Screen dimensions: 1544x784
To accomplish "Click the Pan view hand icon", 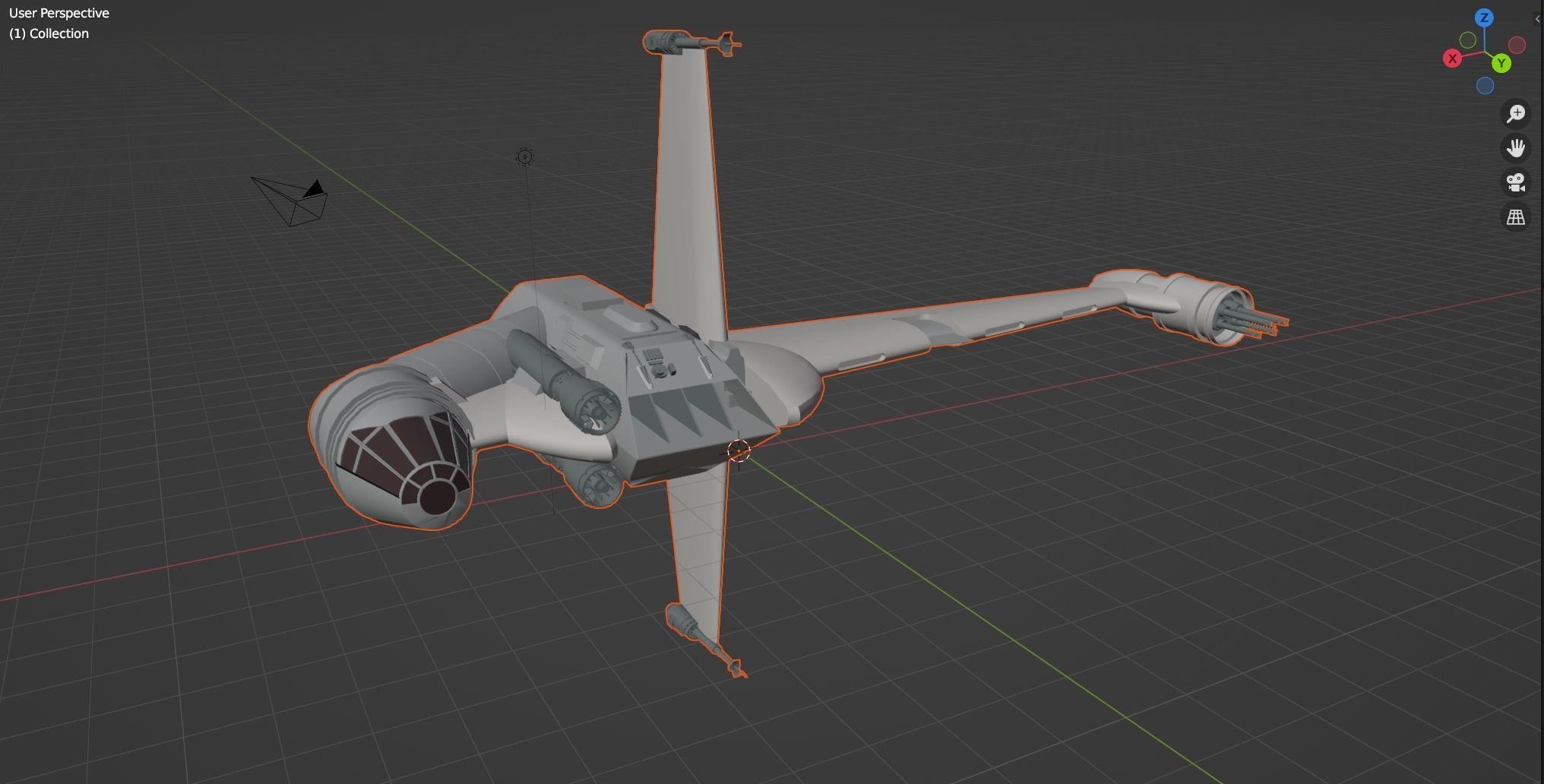I will [1516, 148].
